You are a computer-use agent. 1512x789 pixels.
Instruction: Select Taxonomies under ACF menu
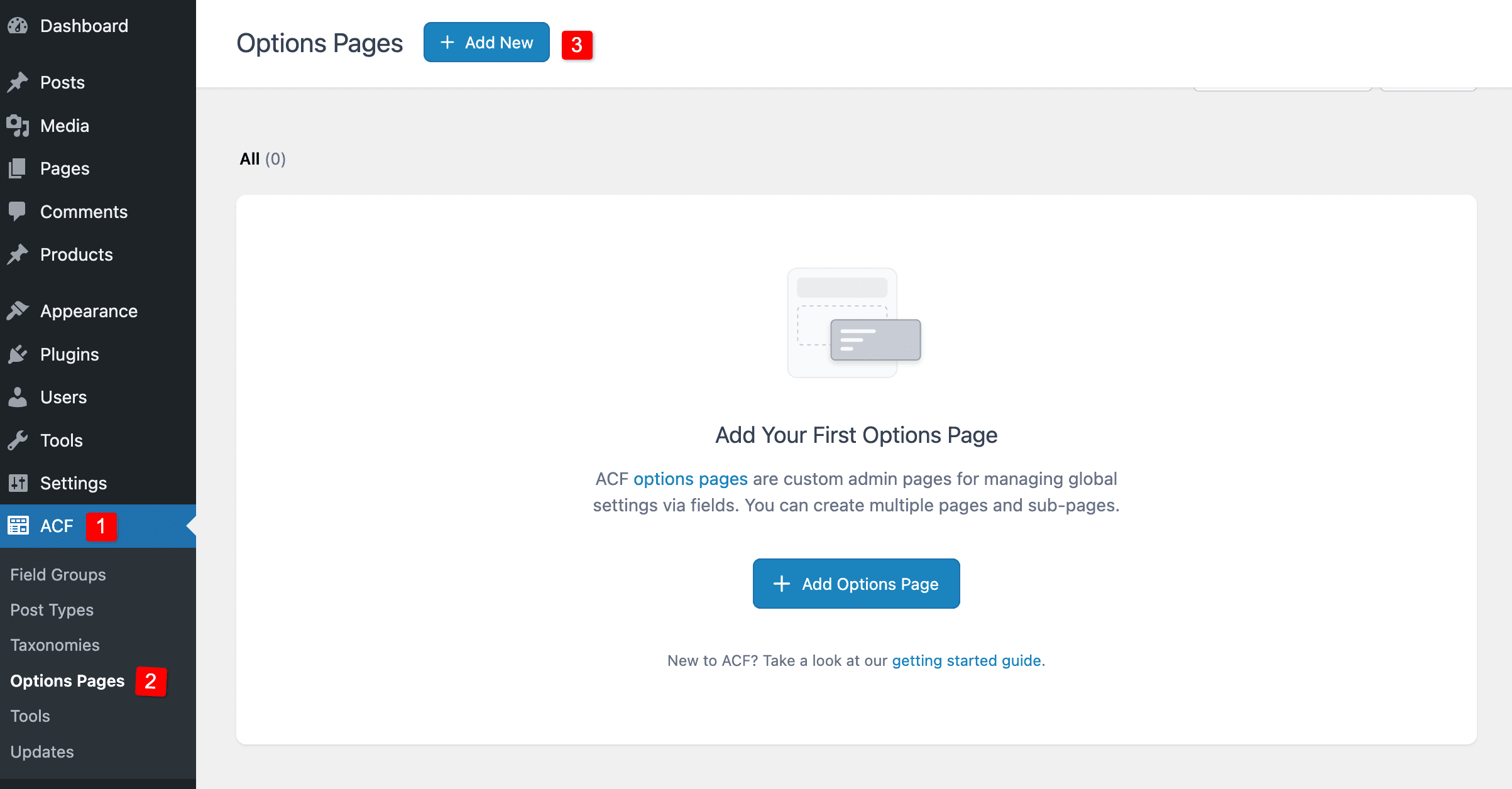point(54,645)
